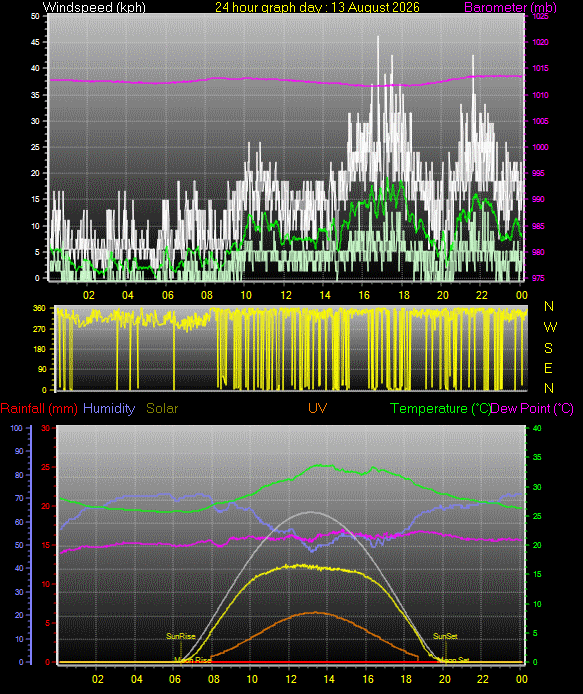583x694 pixels.
Task: Click the "Windspeed (kph)" chart title
Action: pyautogui.click(x=94, y=7)
